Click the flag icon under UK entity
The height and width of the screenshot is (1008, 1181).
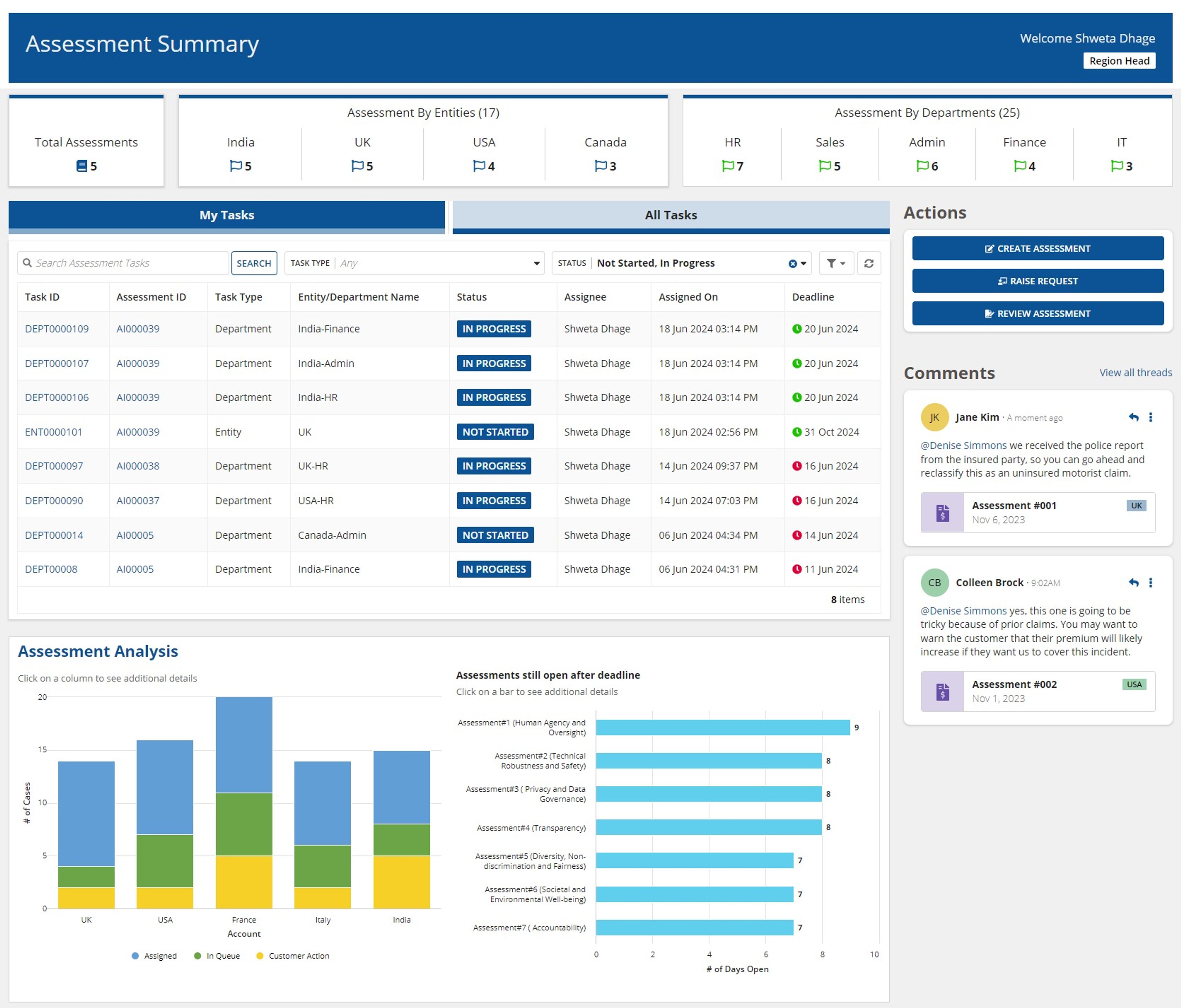[x=357, y=166]
